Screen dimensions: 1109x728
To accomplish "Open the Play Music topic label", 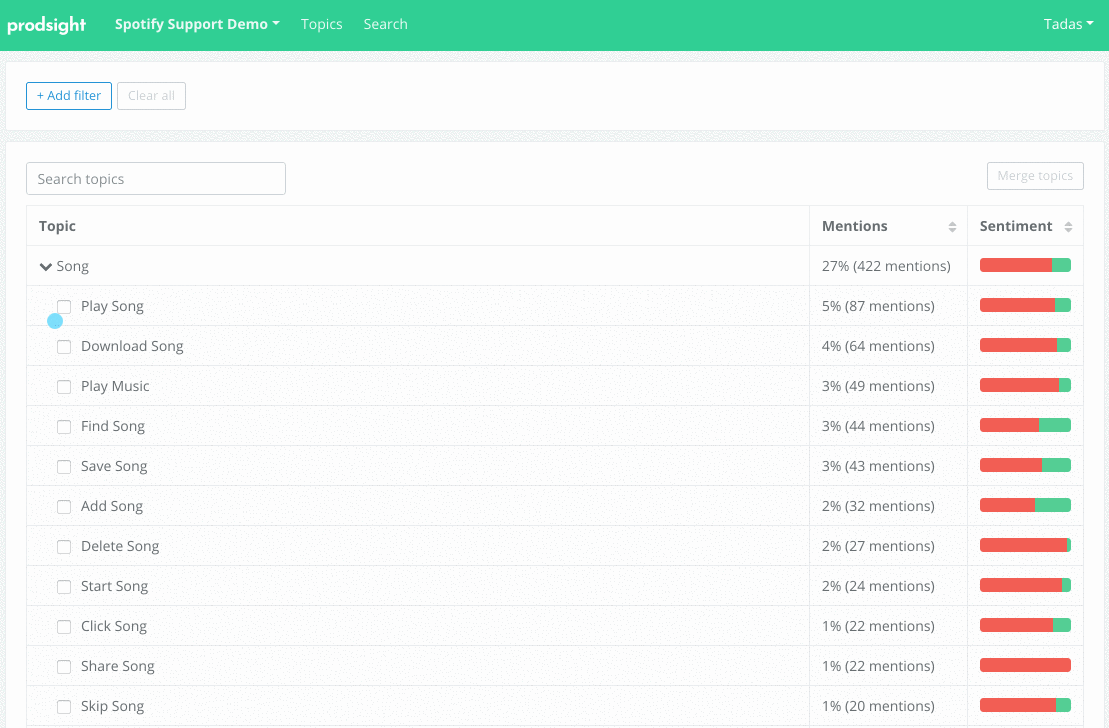I will tap(115, 386).
